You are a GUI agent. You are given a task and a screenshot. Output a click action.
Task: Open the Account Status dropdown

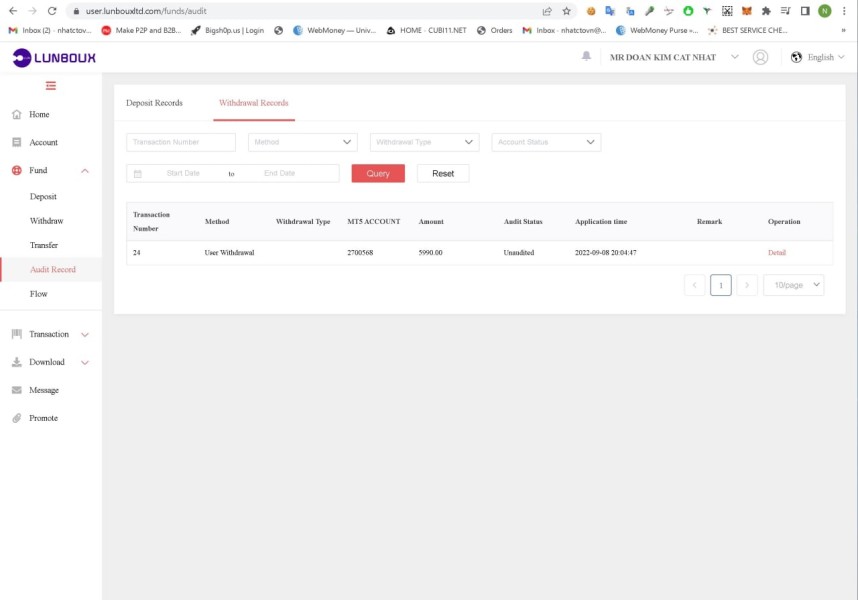tap(546, 142)
